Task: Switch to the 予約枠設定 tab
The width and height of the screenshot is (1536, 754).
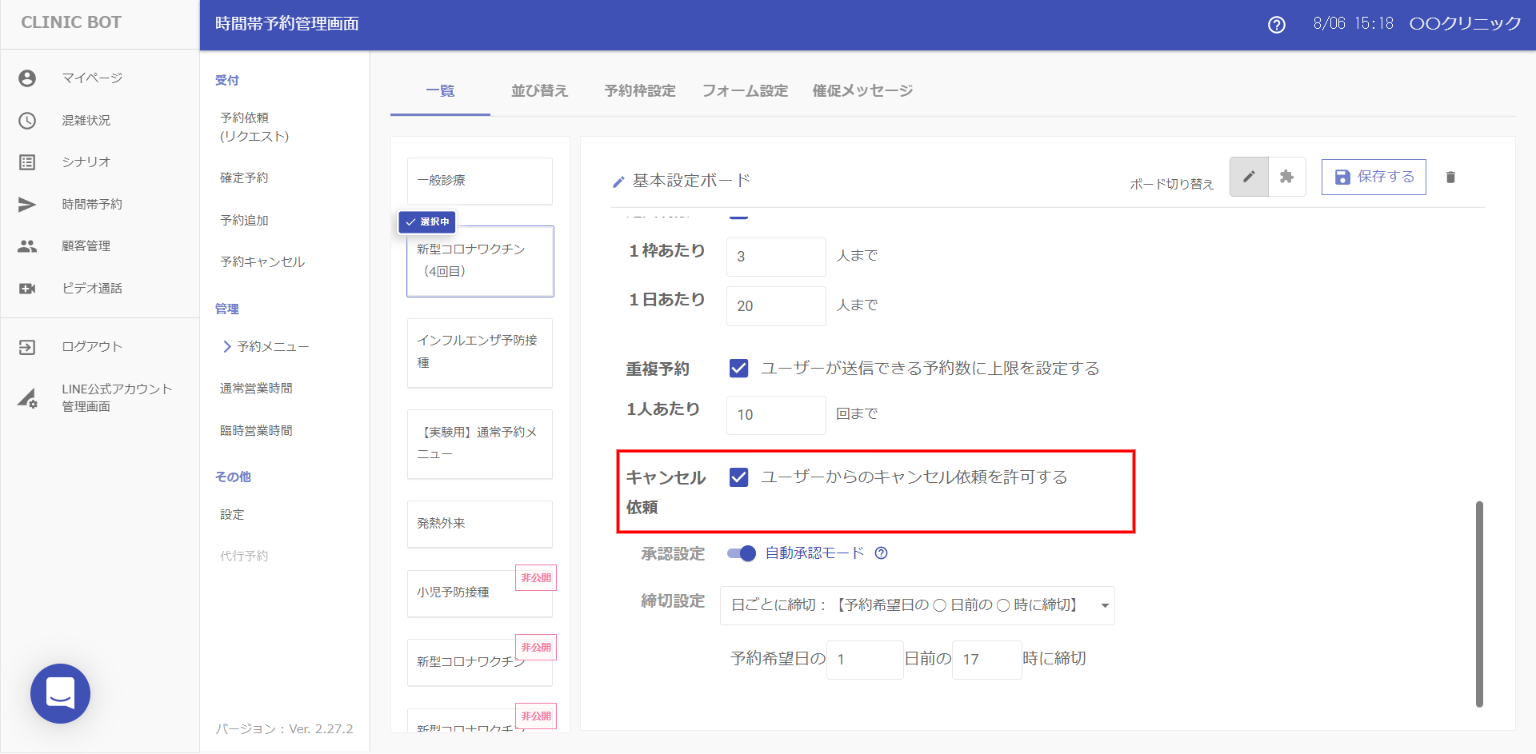Action: coord(639,91)
